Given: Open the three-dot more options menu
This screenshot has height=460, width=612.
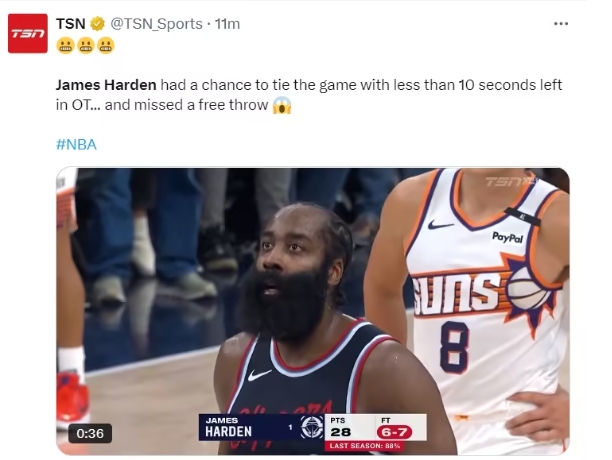Looking at the screenshot, I should point(561,24).
